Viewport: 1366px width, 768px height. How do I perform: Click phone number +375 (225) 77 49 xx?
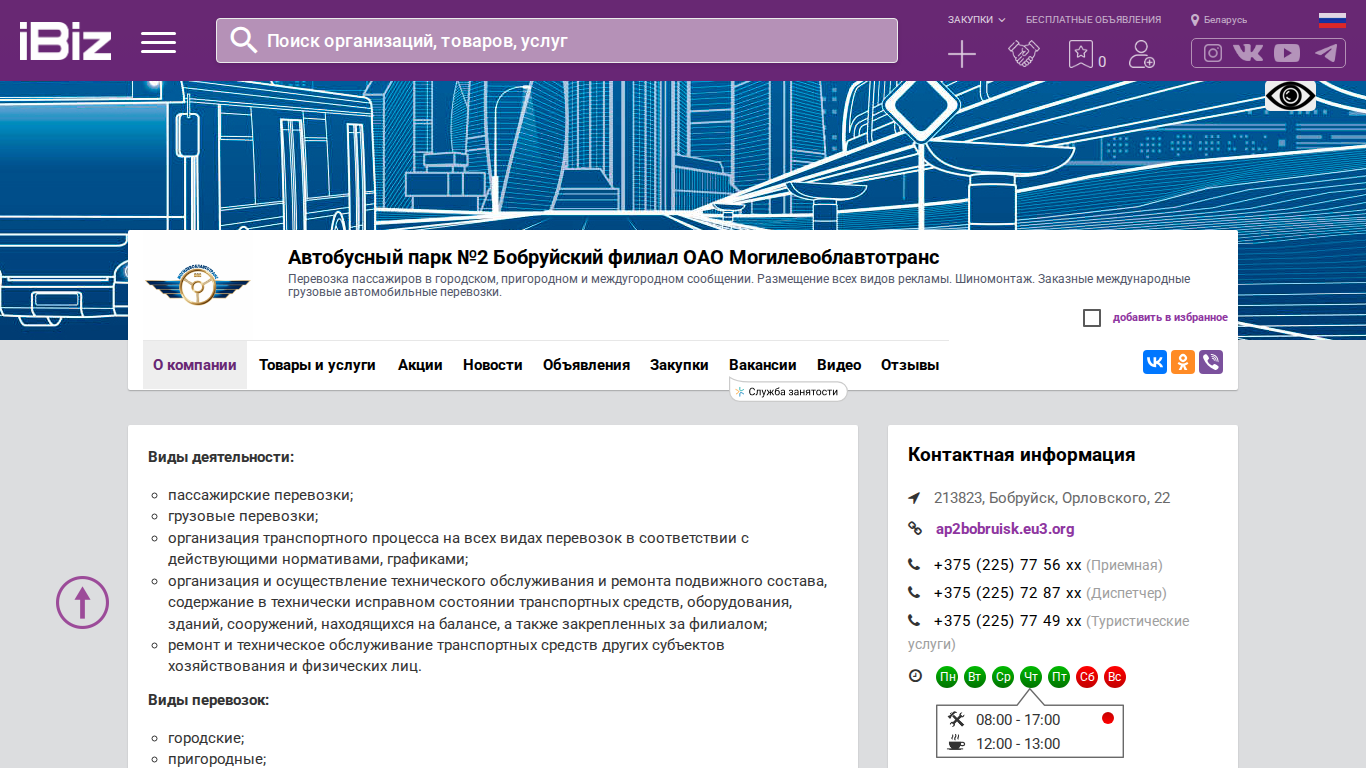coord(1007,621)
